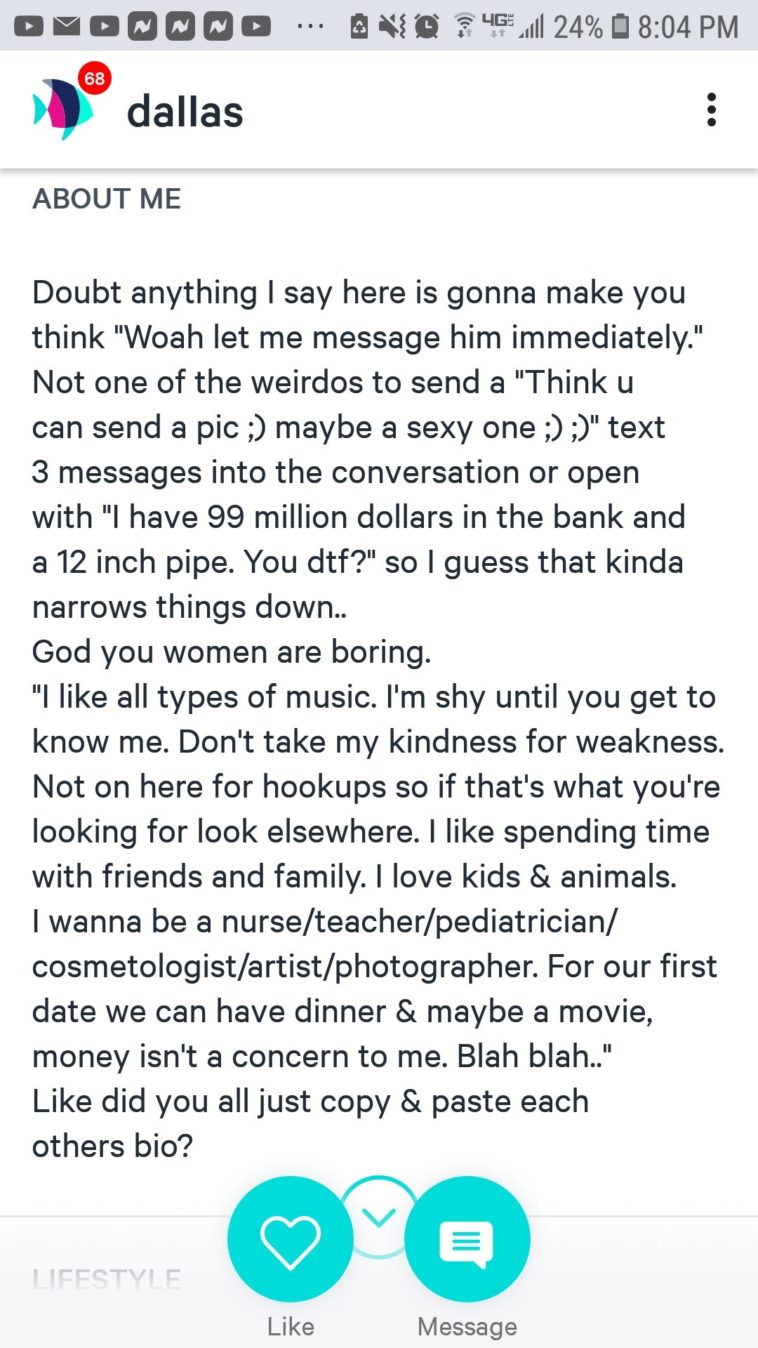Tap the Like text label
Image resolution: width=758 pixels, height=1348 pixels.
tap(290, 1327)
